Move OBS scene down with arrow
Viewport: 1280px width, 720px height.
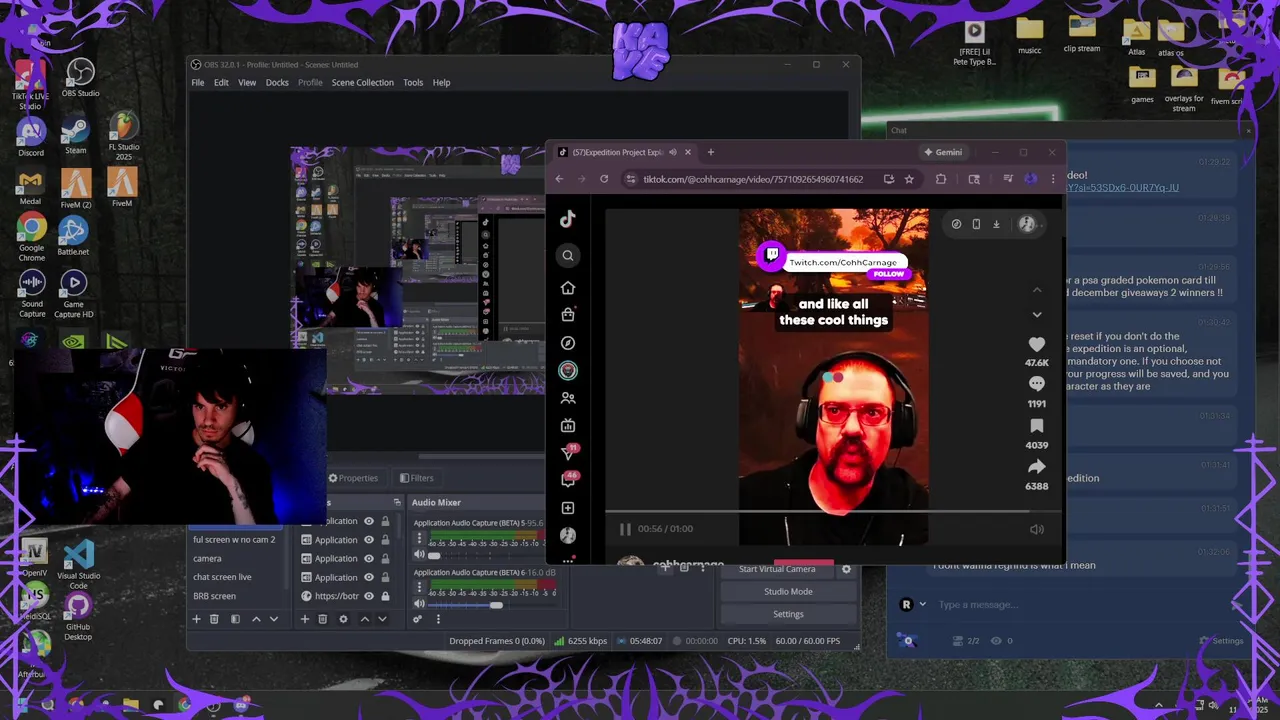(x=273, y=619)
